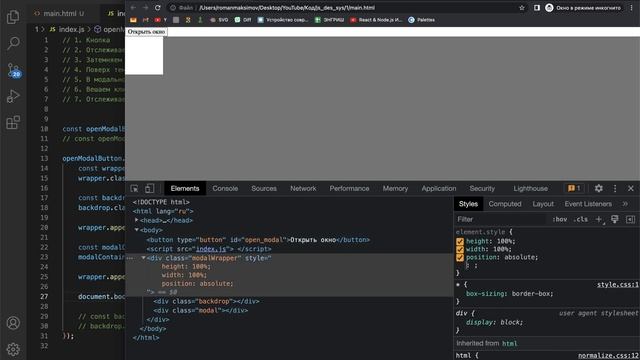This screenshot has height=360, width=640.
Task: Uncheck position: absolute declaration
Action: click(x=460, y=257)
